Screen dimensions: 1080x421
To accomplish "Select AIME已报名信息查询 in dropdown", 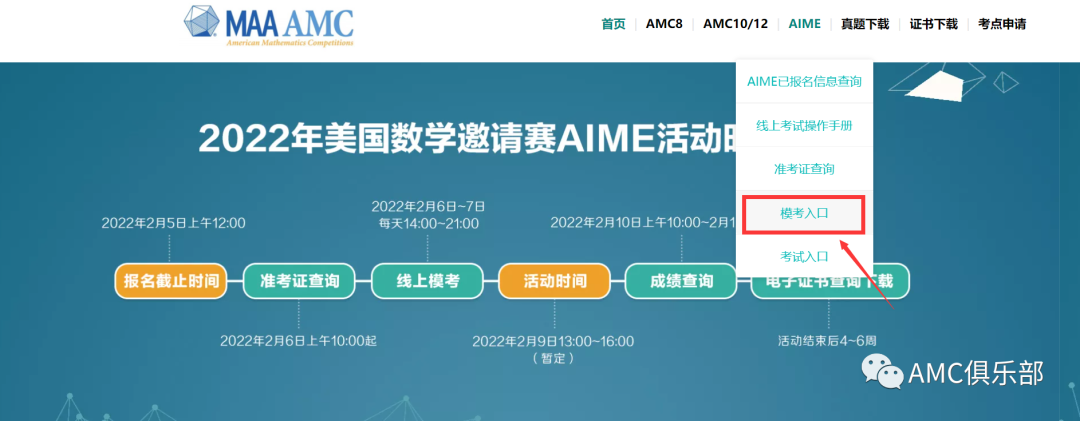I will coord(804,82).
